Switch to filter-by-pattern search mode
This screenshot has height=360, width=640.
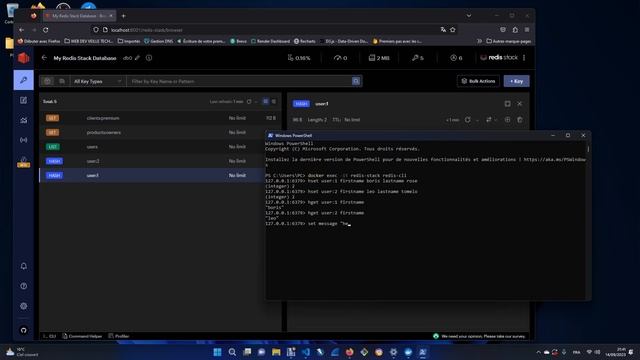(x=47, y=81)
